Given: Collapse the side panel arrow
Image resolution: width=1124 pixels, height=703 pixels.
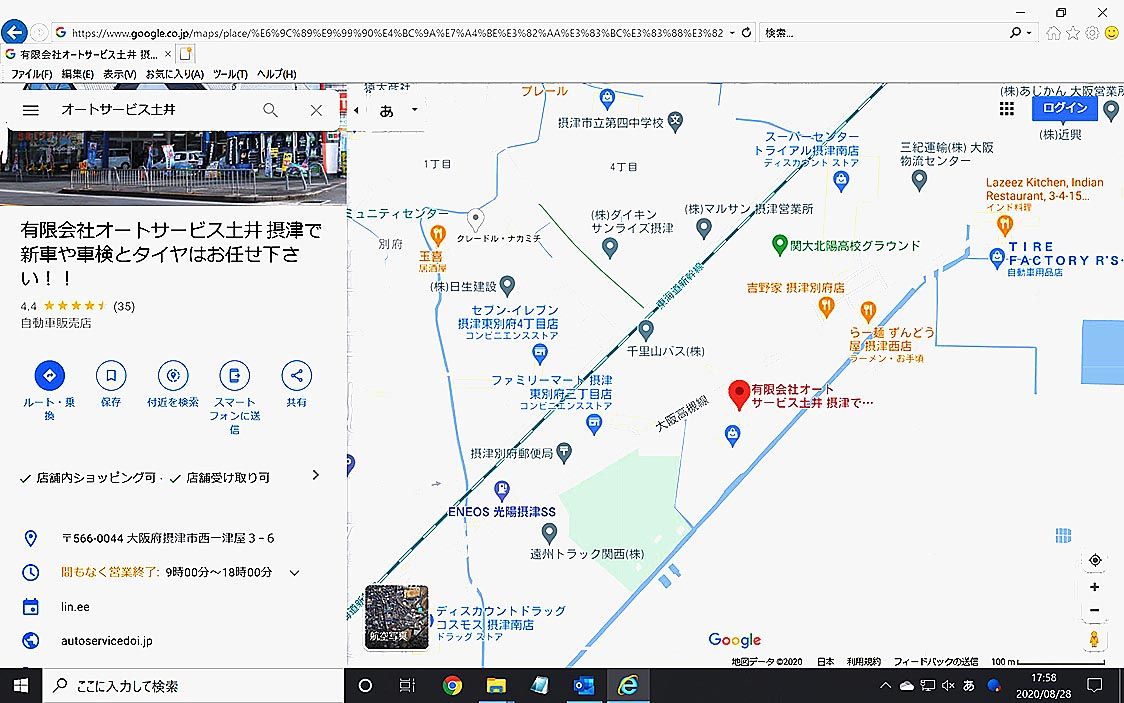Looking at the screenshot, I should 356,110.
